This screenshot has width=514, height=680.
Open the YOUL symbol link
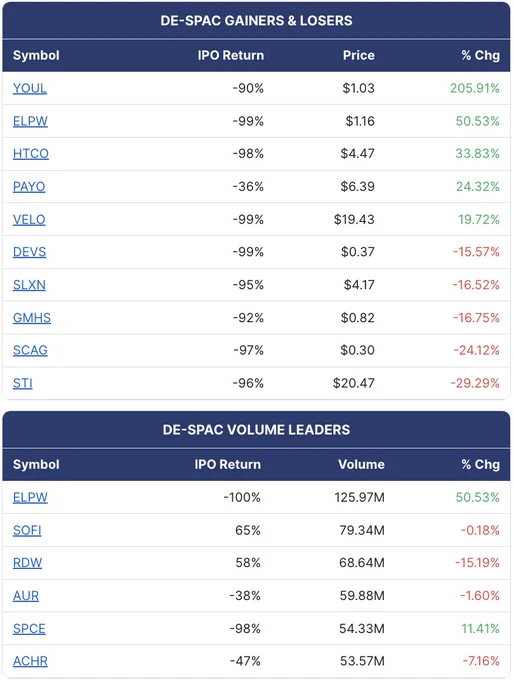coord(29,88)
